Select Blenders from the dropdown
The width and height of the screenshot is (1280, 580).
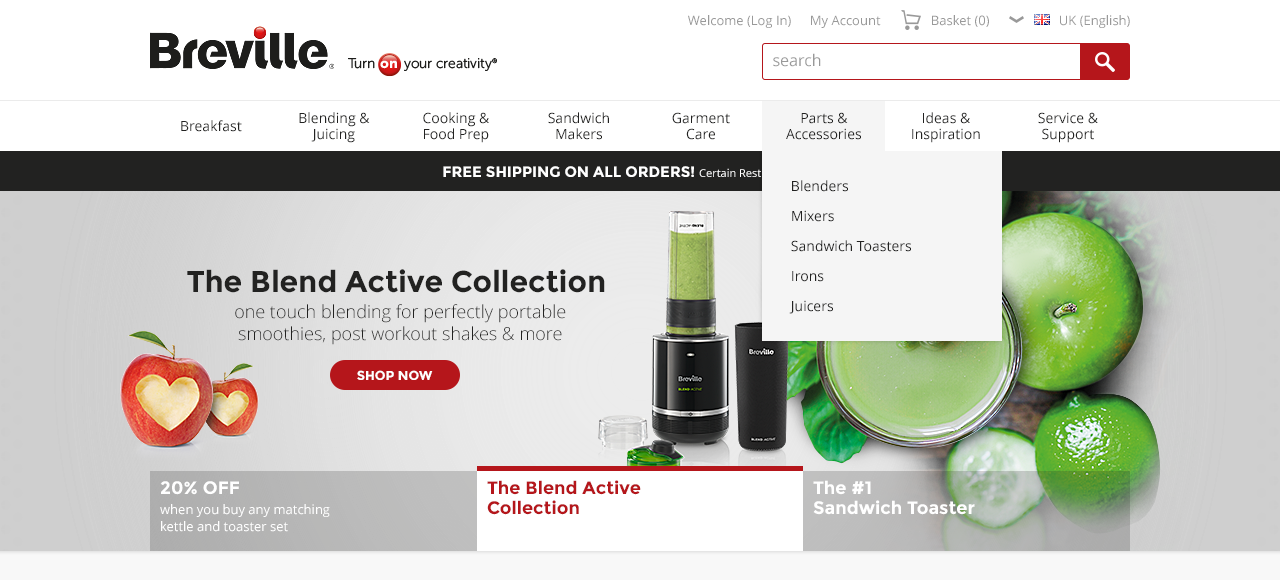819,186
